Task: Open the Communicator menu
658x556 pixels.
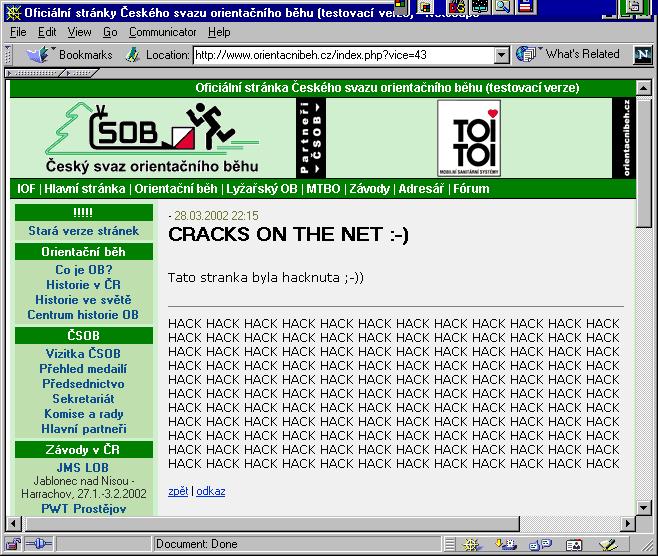Action: pos(162,32)
